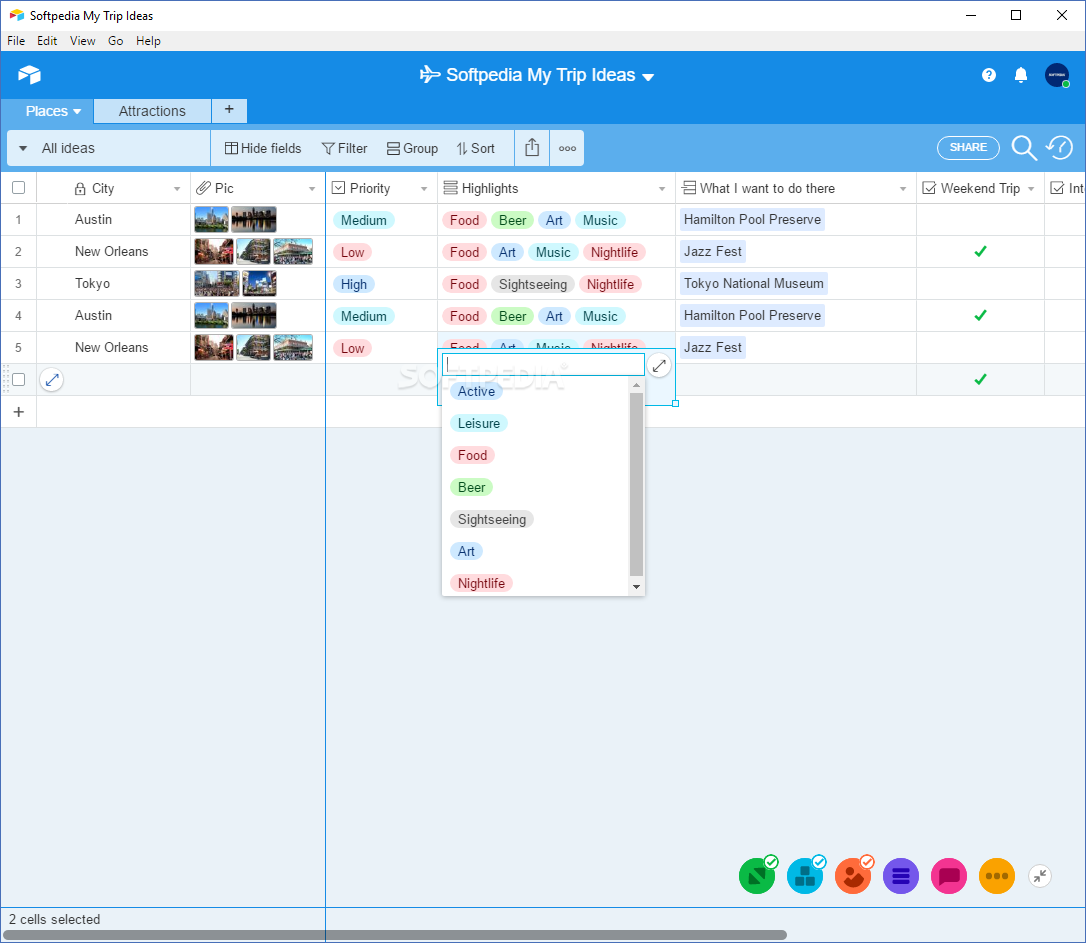Open the help question mark icon
The height and width of the screenshot is (943, 1086).
[988, 75]
